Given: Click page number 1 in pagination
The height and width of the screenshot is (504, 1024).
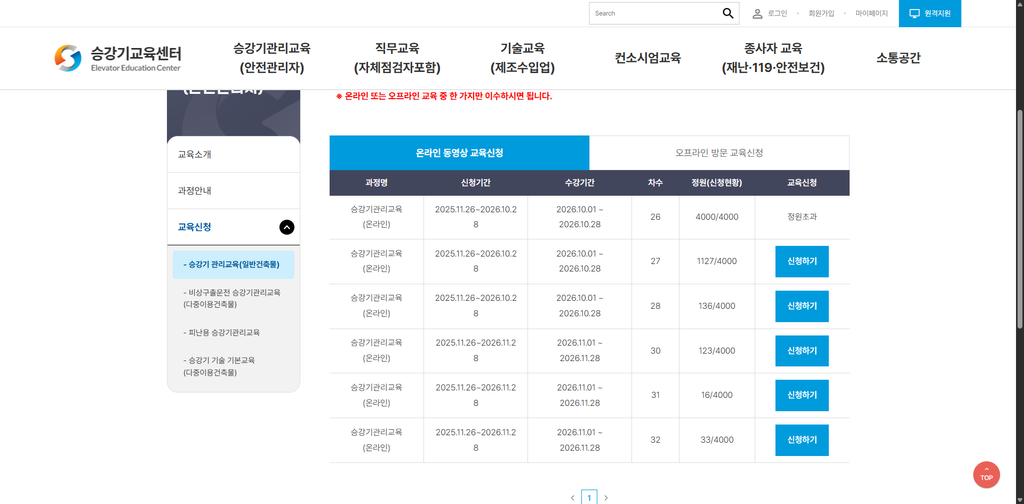Looking at the screenshot, I should coord(589,497).
